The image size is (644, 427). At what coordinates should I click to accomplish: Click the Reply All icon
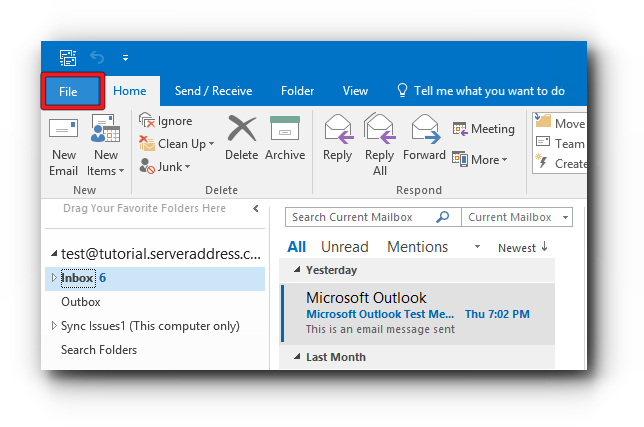380,129
